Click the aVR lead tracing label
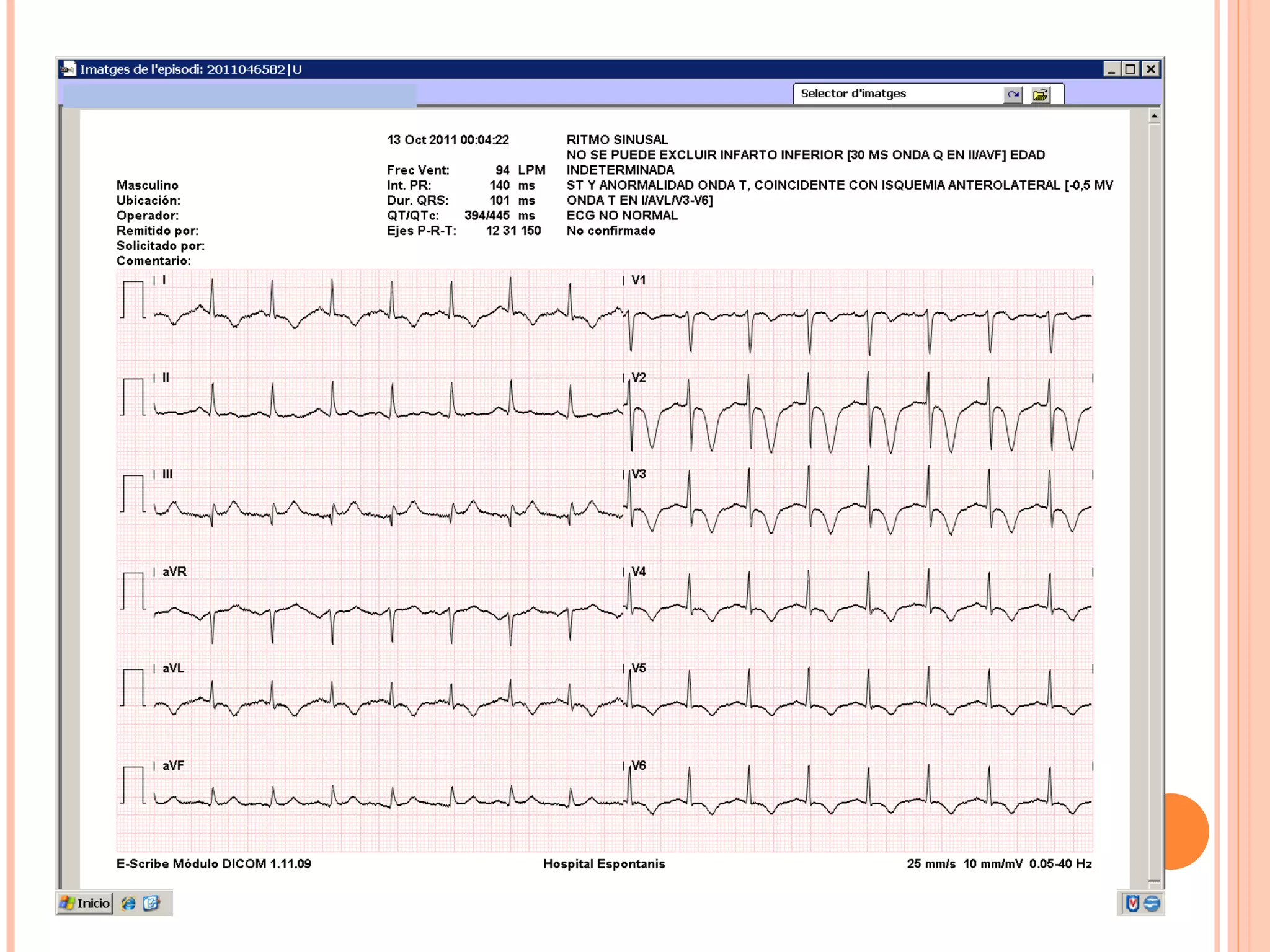Screen dimensions: 1270x952 (x=174, y=571)
